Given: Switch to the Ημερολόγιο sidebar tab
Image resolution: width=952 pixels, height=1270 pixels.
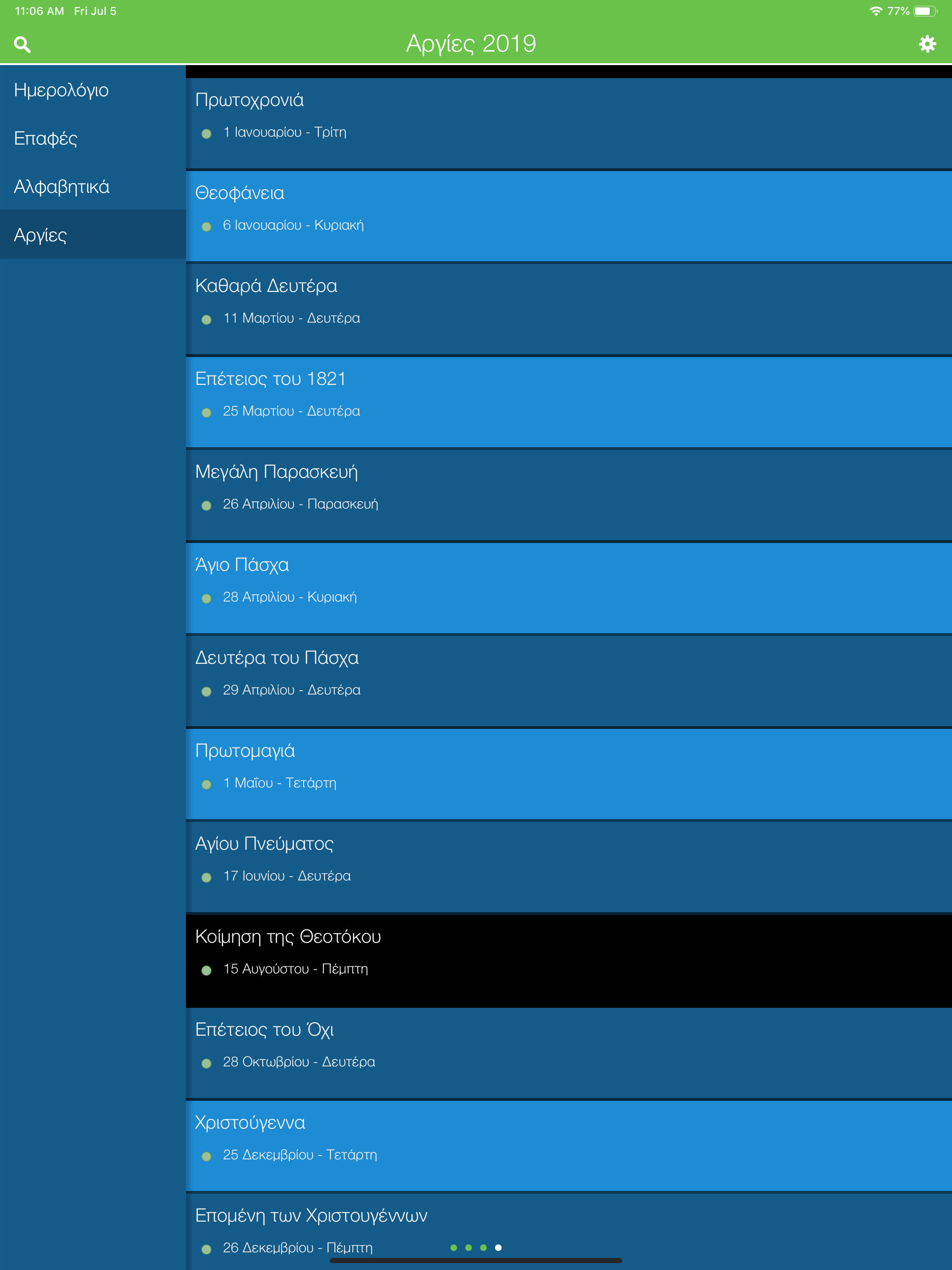Looking at the screenshot, I should (61, 90).
